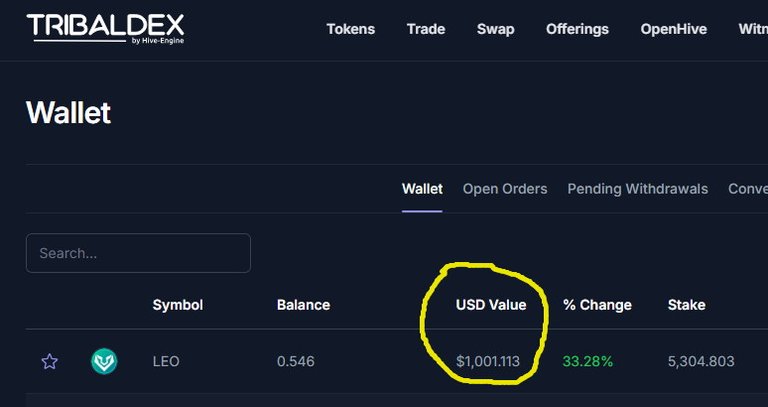
Task: Switch to Pending Withdrawals tab
Action: pos(638,189)
